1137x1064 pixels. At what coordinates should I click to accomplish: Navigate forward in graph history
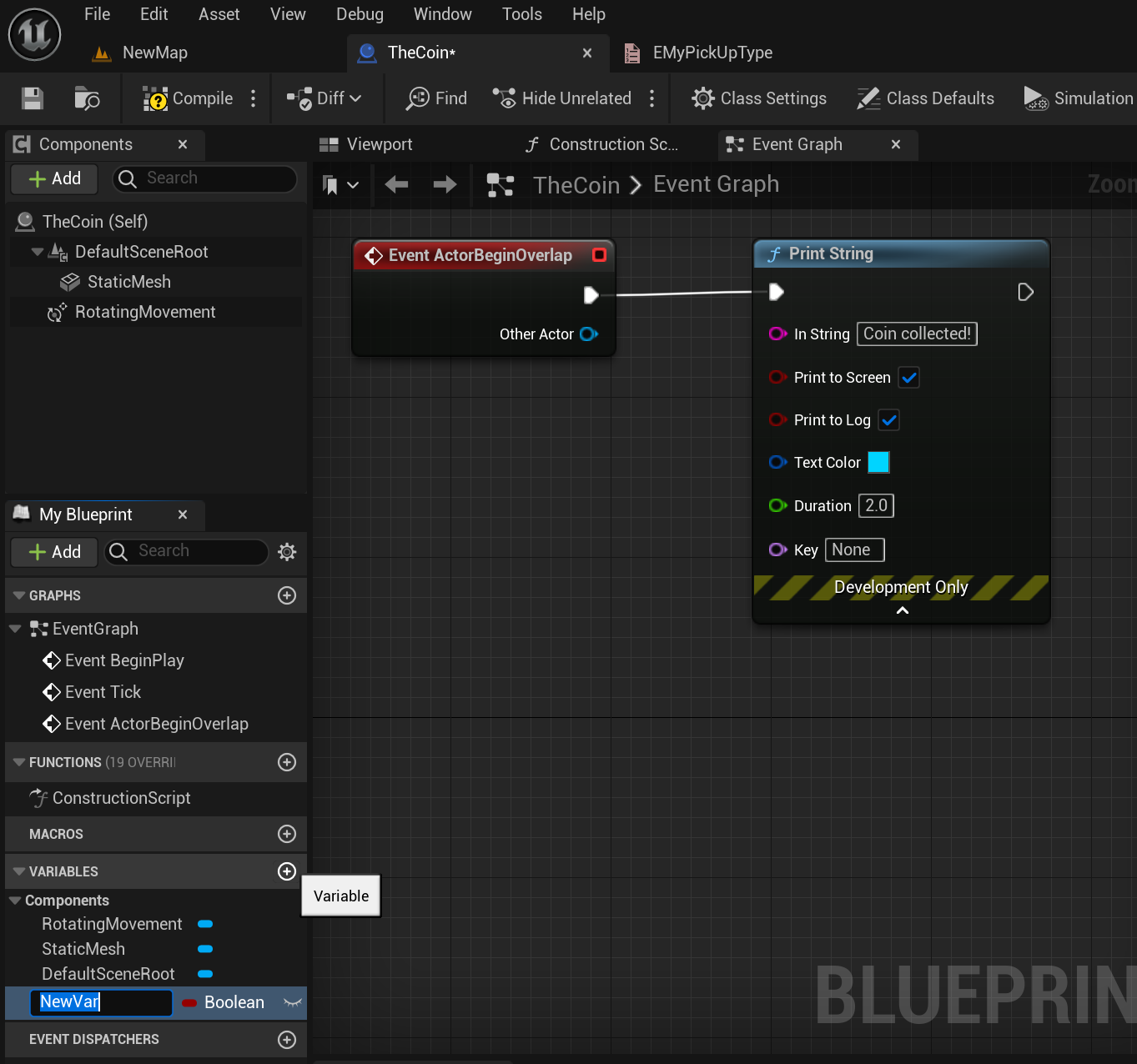pyautogui.click(x=445, y=184)
